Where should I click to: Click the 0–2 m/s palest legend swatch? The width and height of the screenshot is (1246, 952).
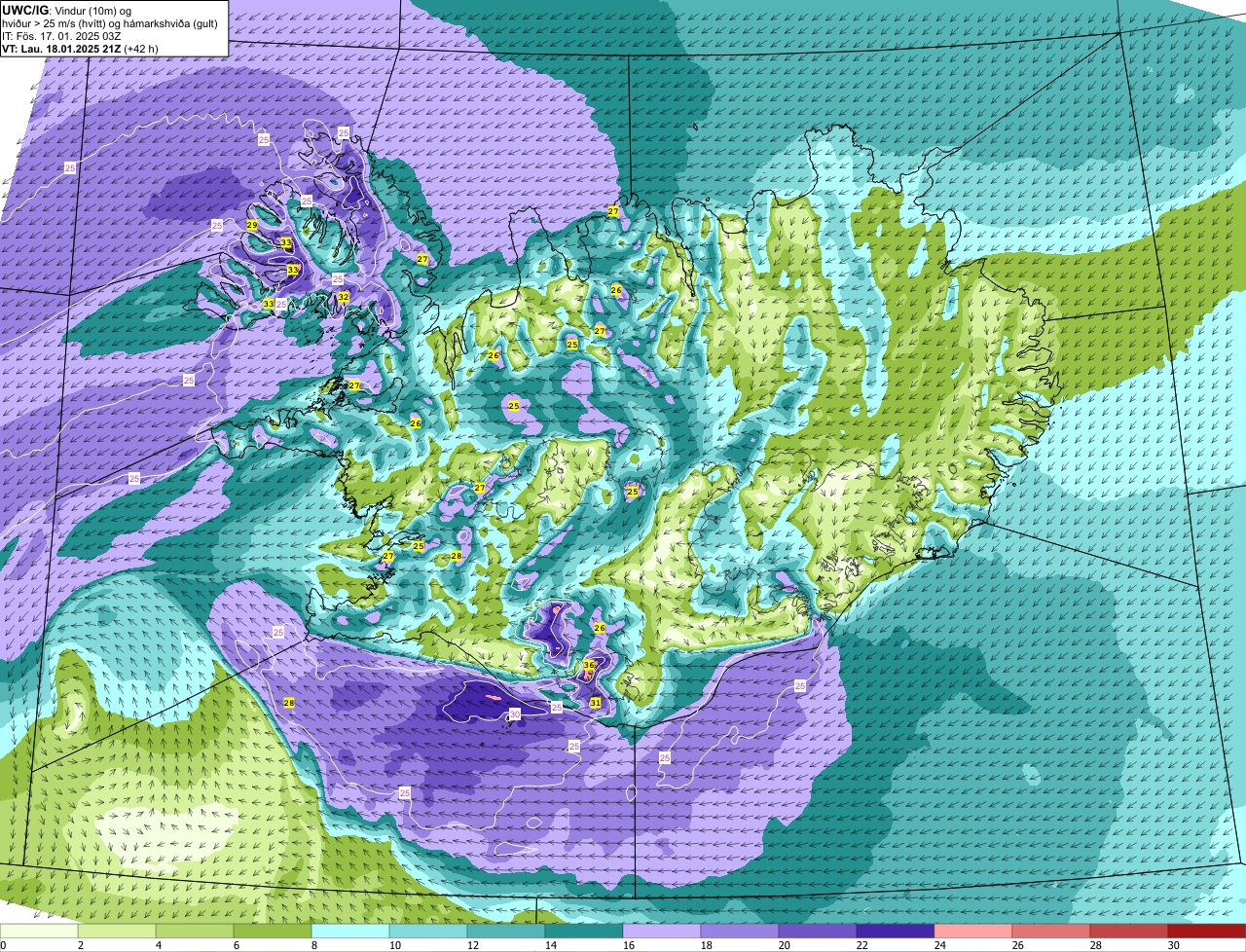(x=39, y=931)
